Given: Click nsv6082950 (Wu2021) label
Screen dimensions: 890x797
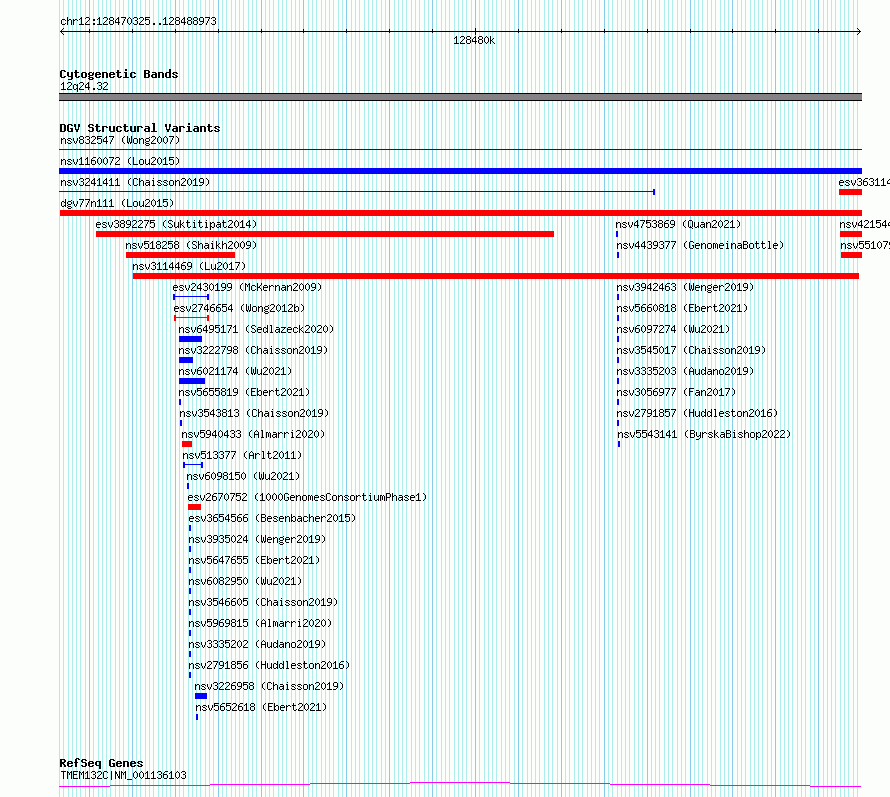Looking at the screenshot, I should pos(245,581).
